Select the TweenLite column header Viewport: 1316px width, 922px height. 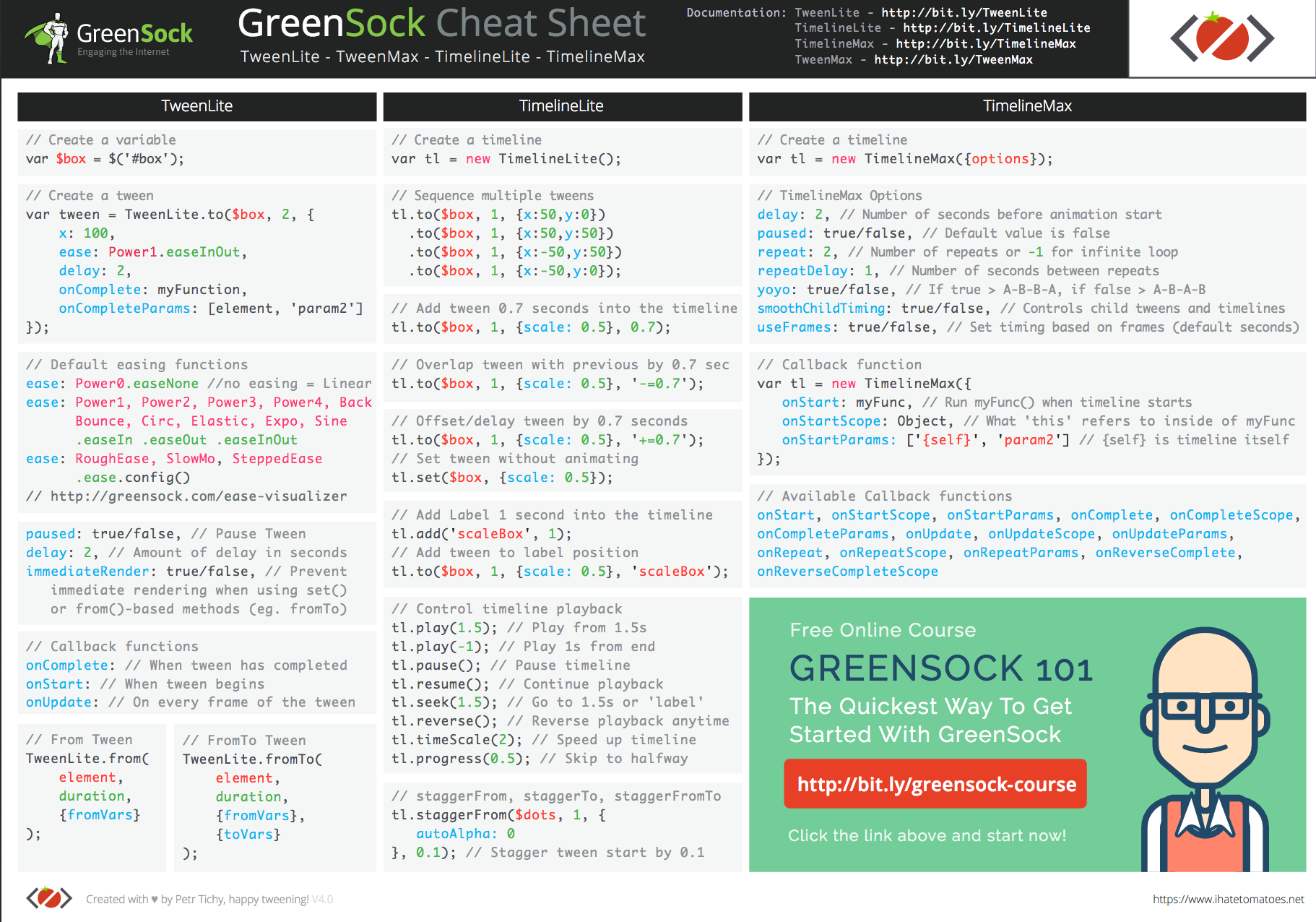197,106
